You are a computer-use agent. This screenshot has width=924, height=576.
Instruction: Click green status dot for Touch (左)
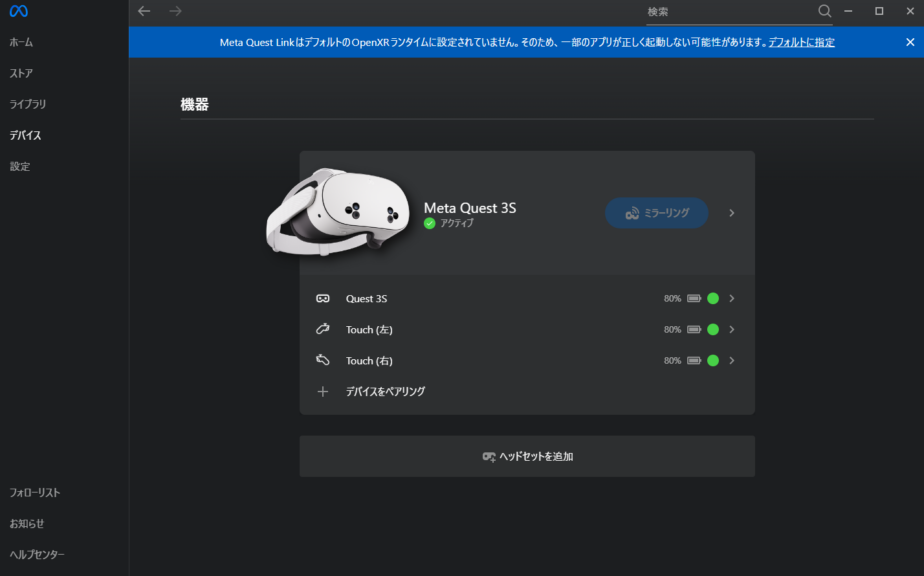(713, 330)
